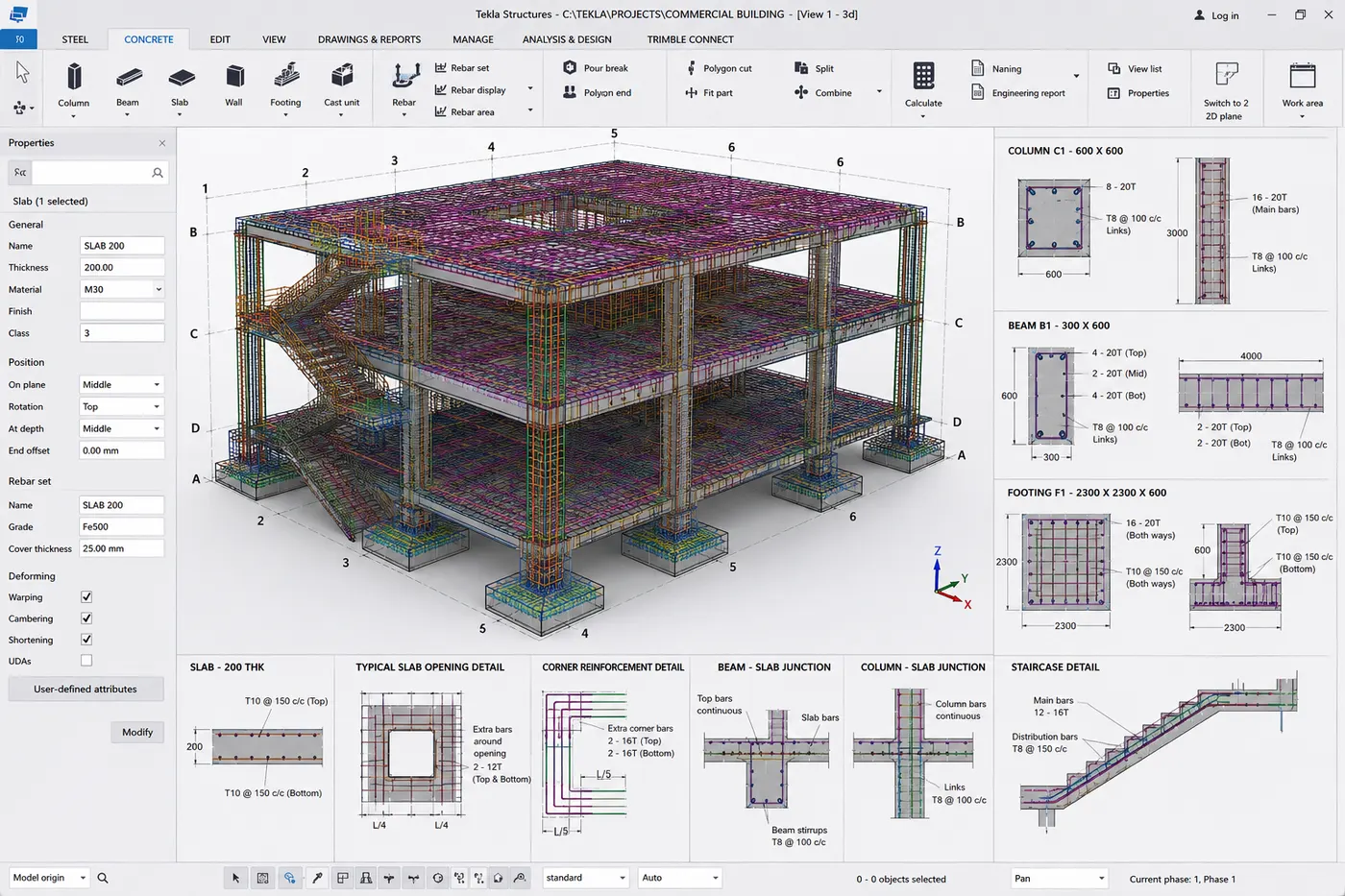1345x896 pixels.
Task: Choose the Rebar set command
Action: (x=462, y=68)
